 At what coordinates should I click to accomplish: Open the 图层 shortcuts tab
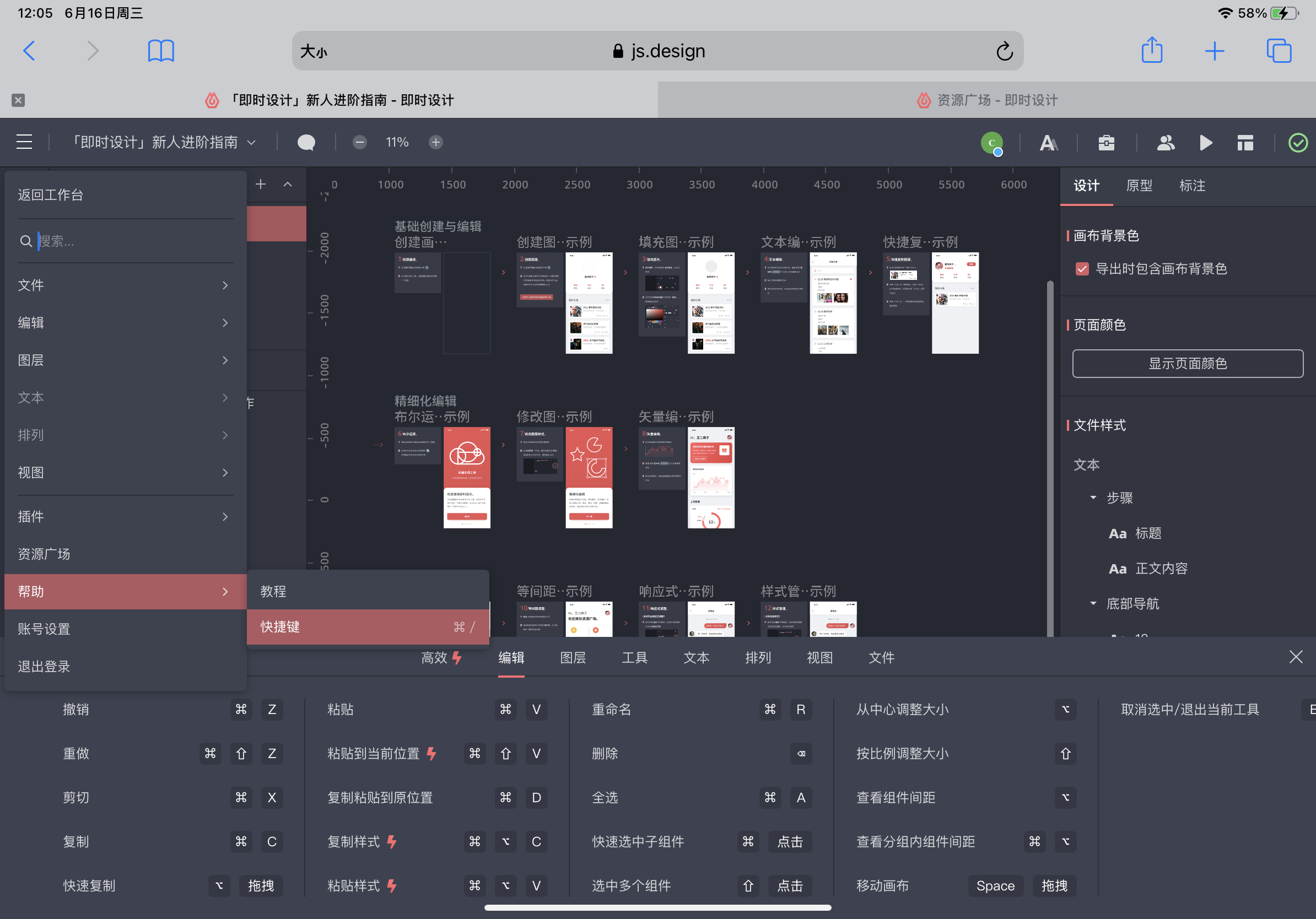click(x=573, y=658)
